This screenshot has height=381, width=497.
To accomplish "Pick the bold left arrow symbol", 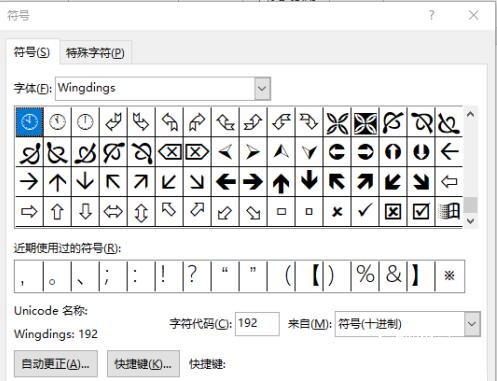I will [225, 182].
